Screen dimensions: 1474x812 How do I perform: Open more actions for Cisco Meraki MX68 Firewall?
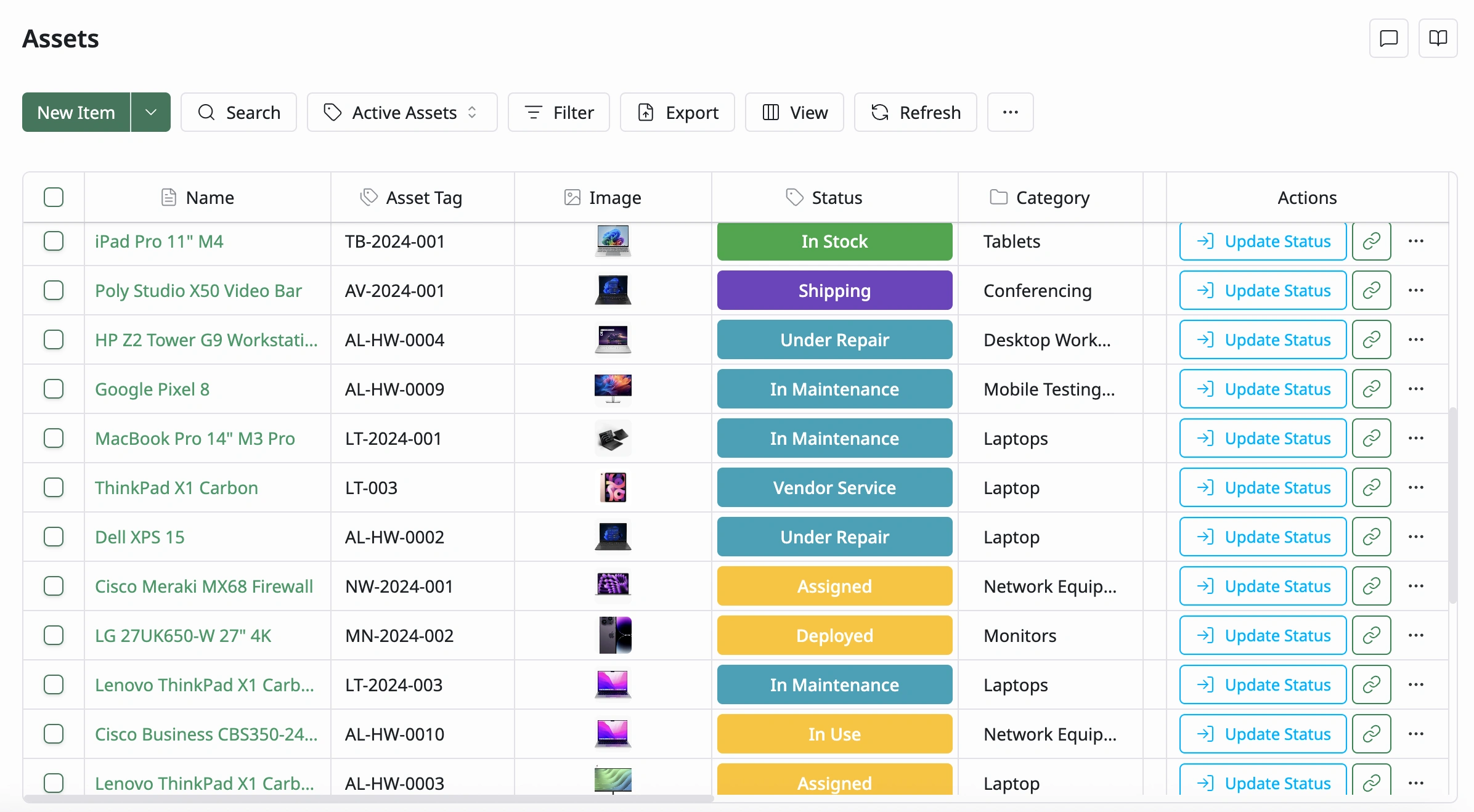(x=1416, y=586)
